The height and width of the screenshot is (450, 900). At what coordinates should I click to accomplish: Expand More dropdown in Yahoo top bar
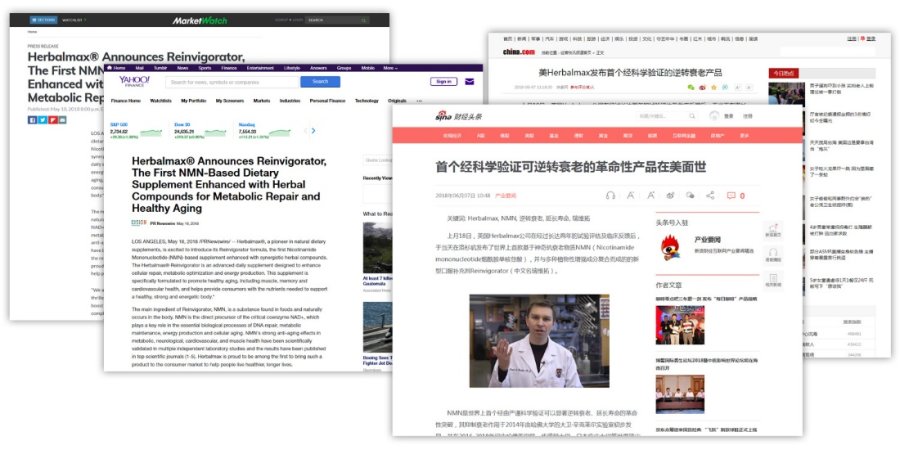390,68
